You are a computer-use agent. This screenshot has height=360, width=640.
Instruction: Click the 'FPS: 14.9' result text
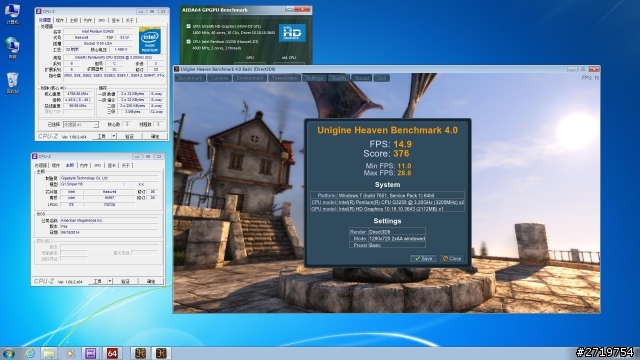(390, 144)
